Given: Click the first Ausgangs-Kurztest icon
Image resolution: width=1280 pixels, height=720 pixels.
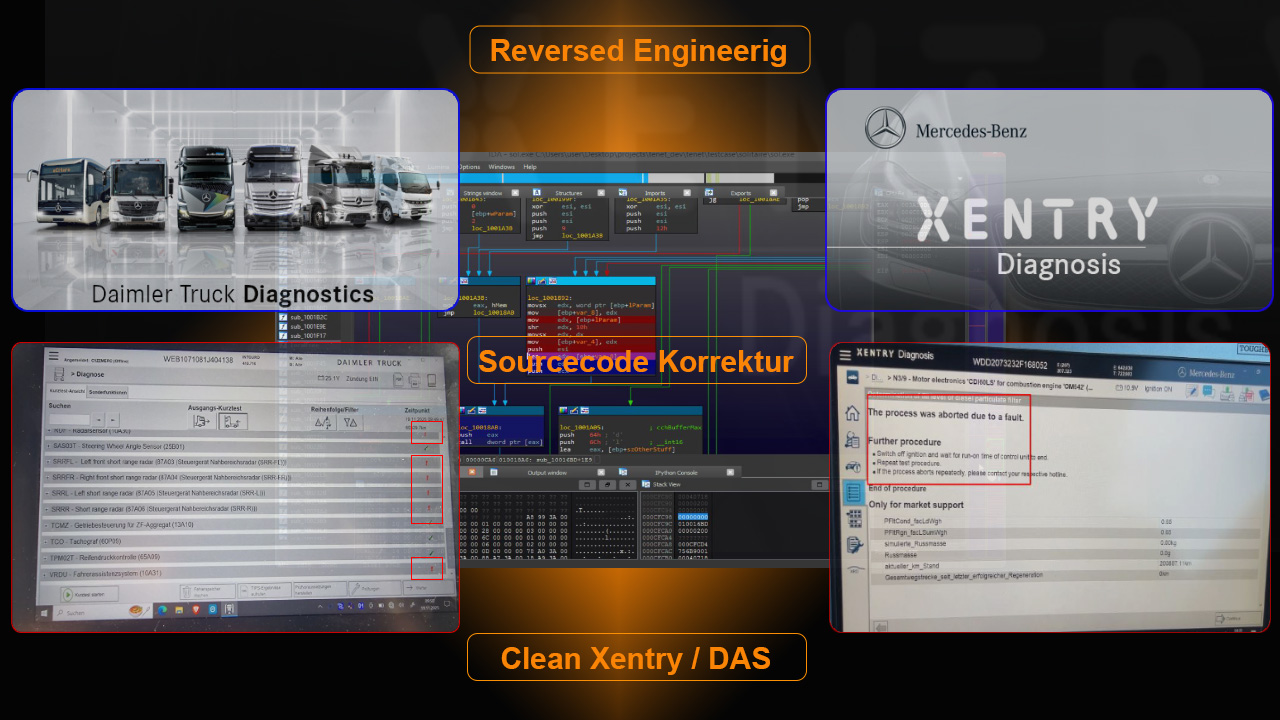Looking at the screenshot, I should pos(202,421).
